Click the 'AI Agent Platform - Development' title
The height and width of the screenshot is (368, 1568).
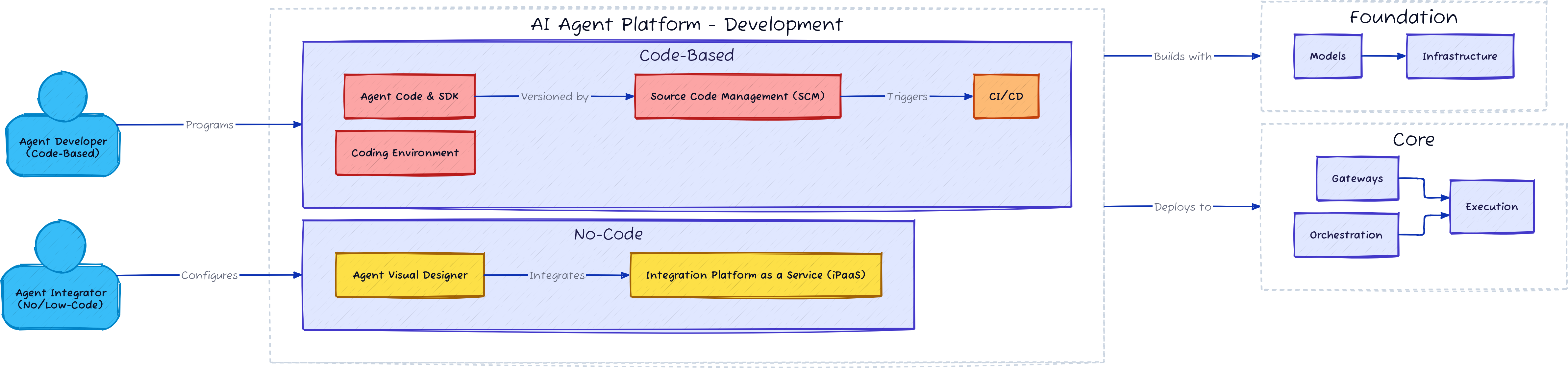(686, 24)
